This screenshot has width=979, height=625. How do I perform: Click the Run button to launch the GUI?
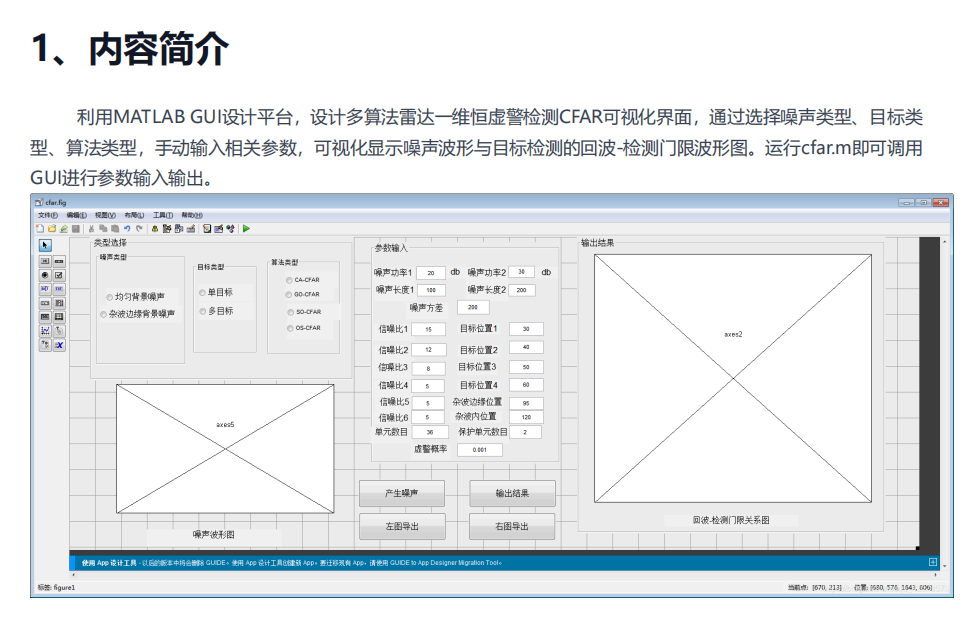[246, 229]
